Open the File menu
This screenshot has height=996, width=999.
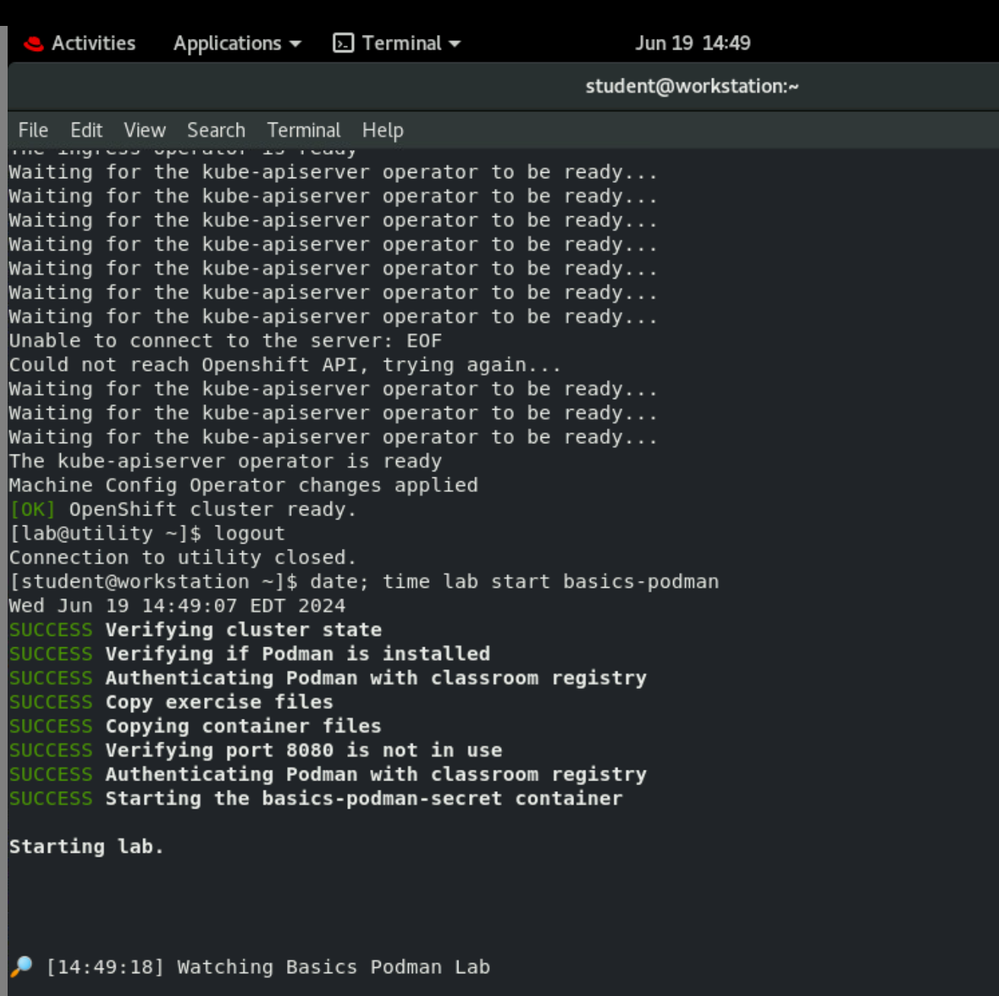coord(33,130)
